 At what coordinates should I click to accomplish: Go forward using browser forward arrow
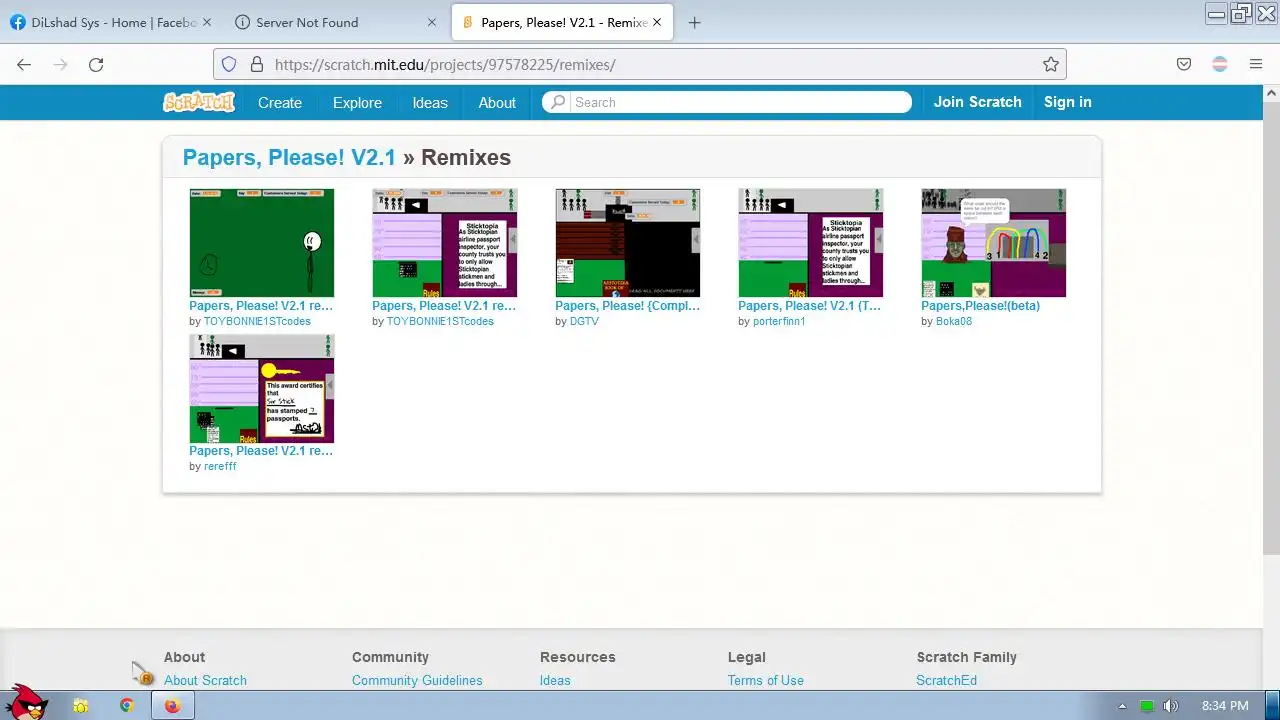pyautogui.click(x=60, y=64)
